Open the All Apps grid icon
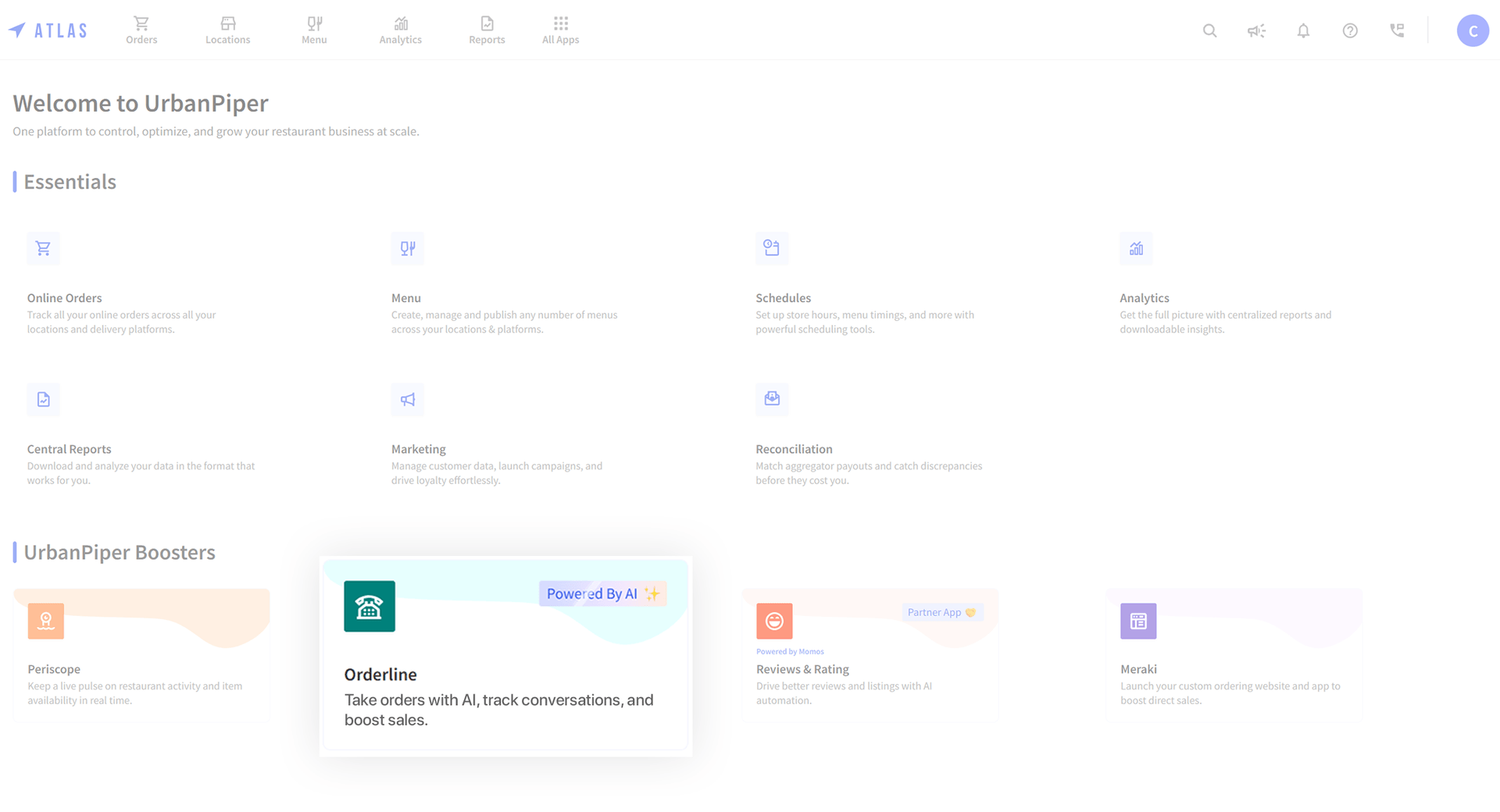 [559, 23]
